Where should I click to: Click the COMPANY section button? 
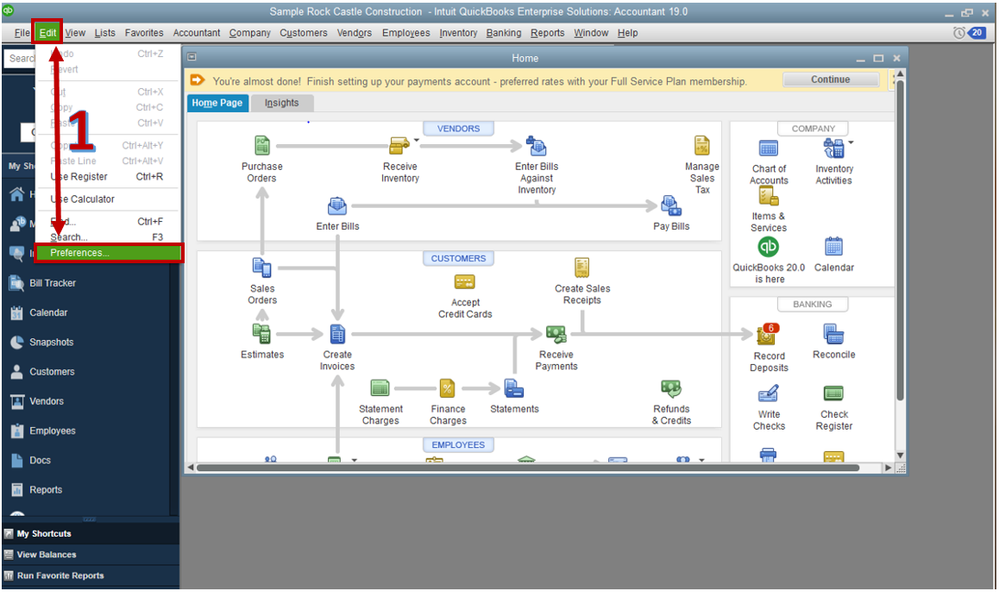(x=813, y=129)
